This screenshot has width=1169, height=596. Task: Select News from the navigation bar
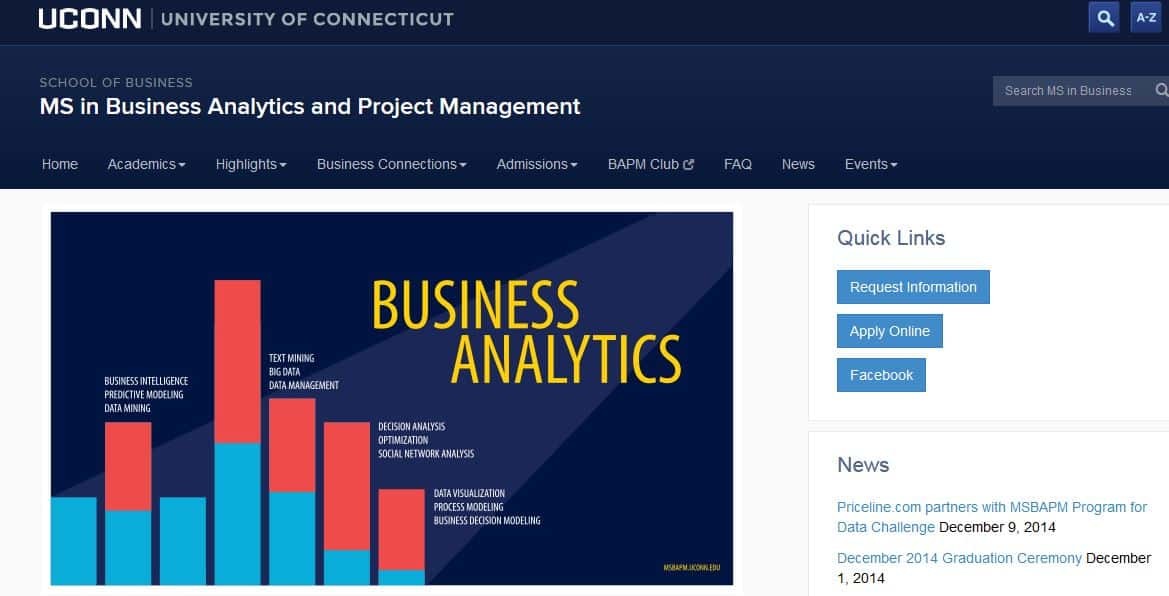click(x=798, y=164)
